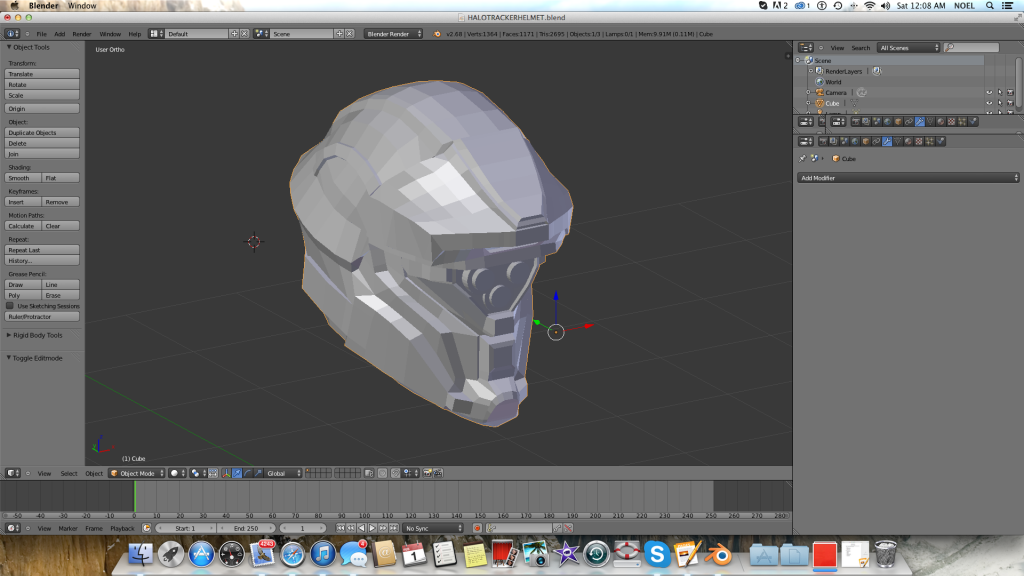Toggle Cube selectability arrow in outliner
The height and width of the screenshot is (576, 1024).
(1000, 103)
